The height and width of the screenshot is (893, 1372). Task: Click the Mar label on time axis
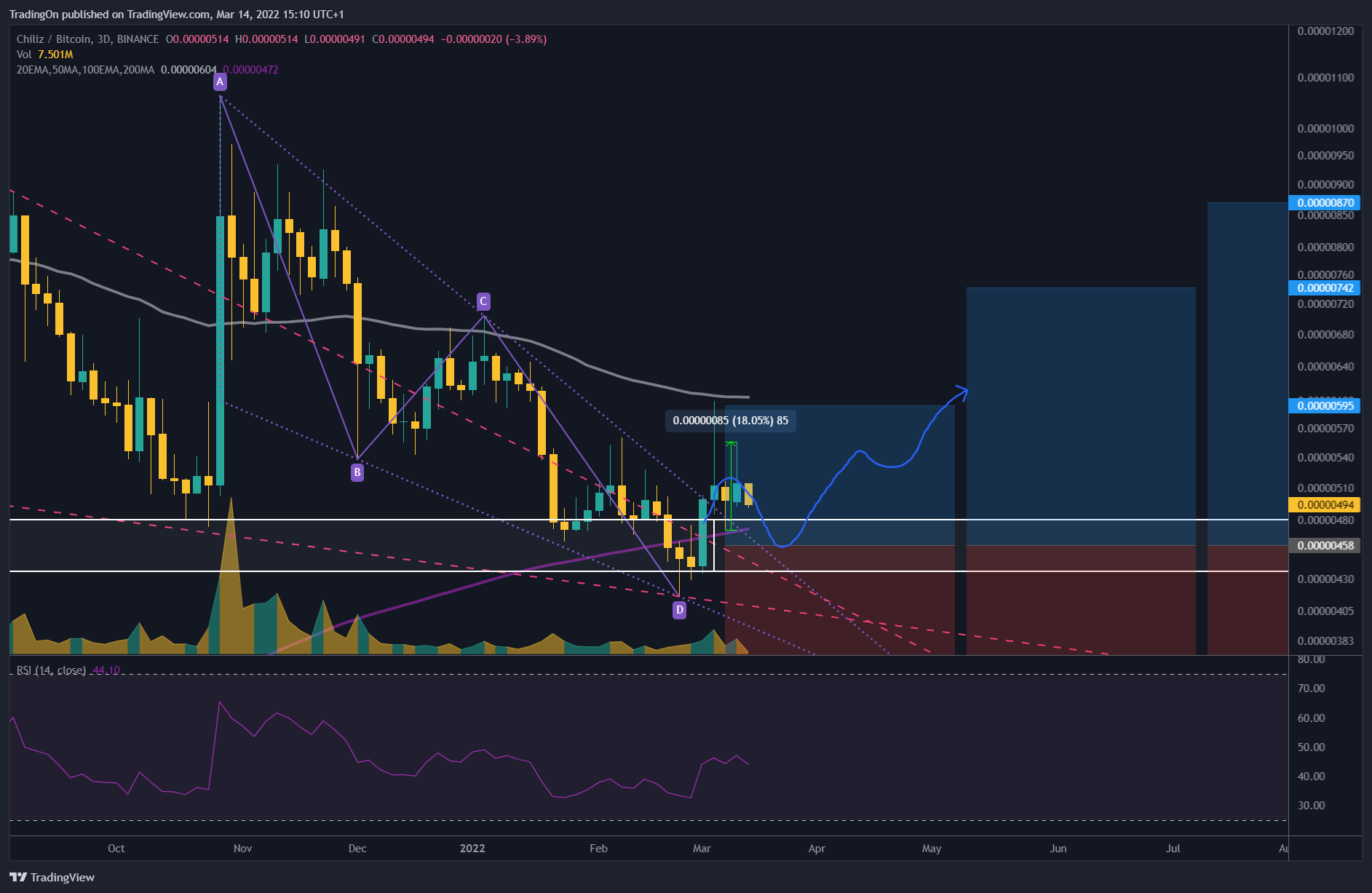[702, 849]
